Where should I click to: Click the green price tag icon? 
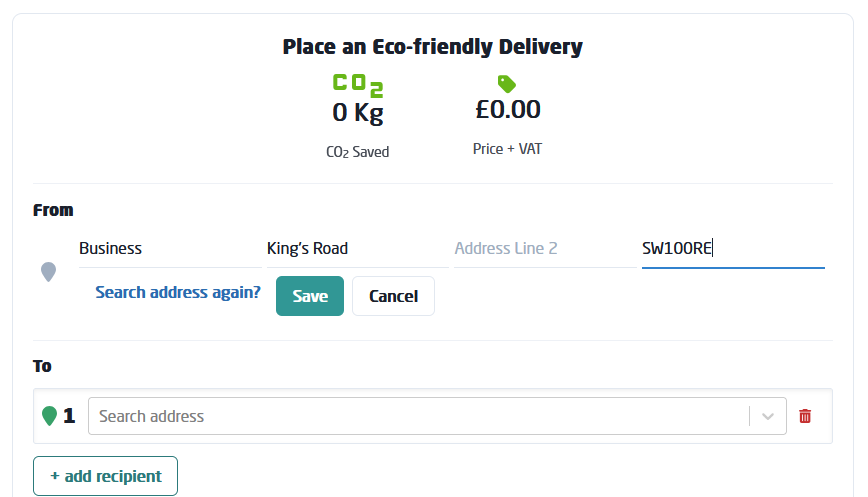(507, 84)
